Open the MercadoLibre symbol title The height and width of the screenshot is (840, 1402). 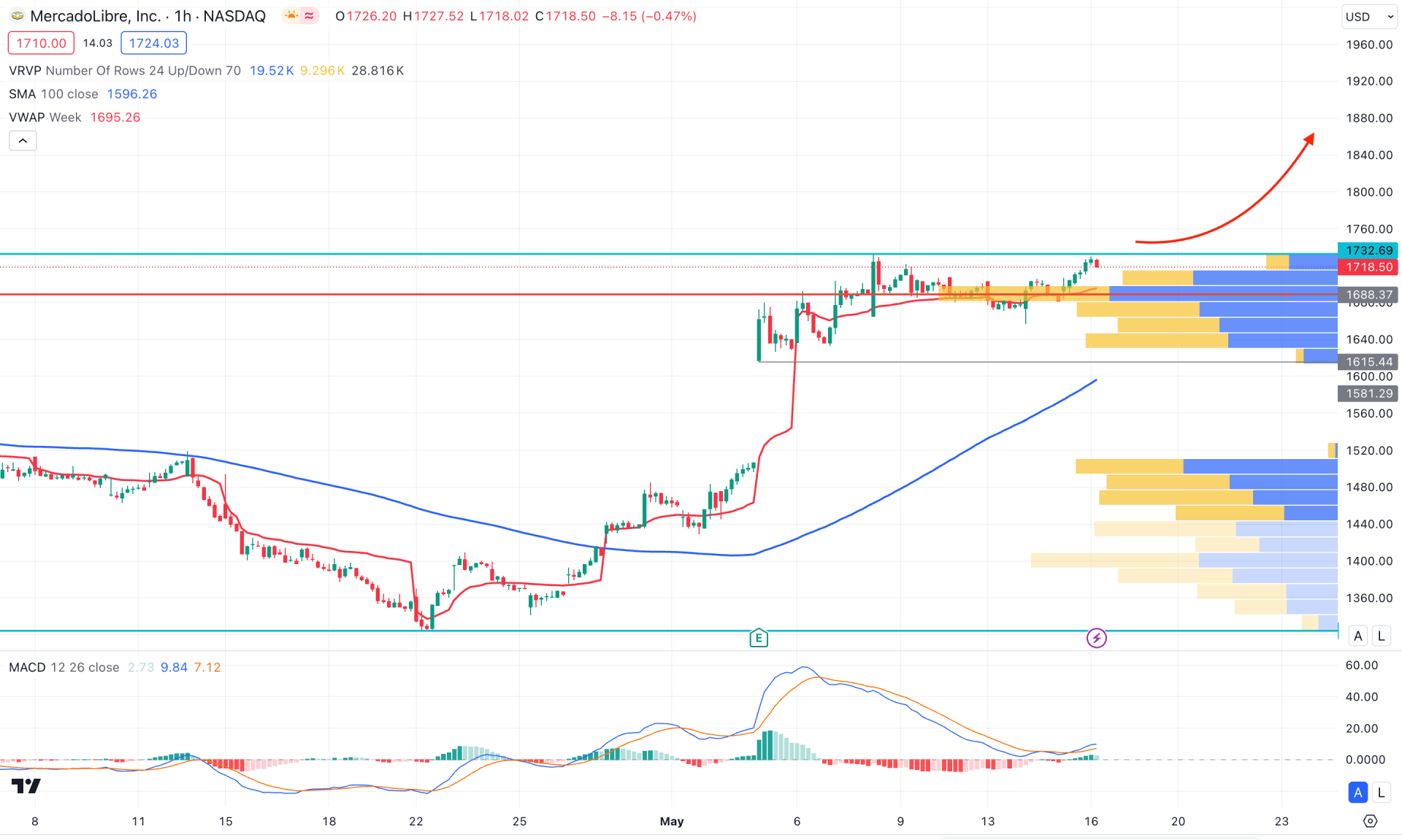tap(148, 16)
